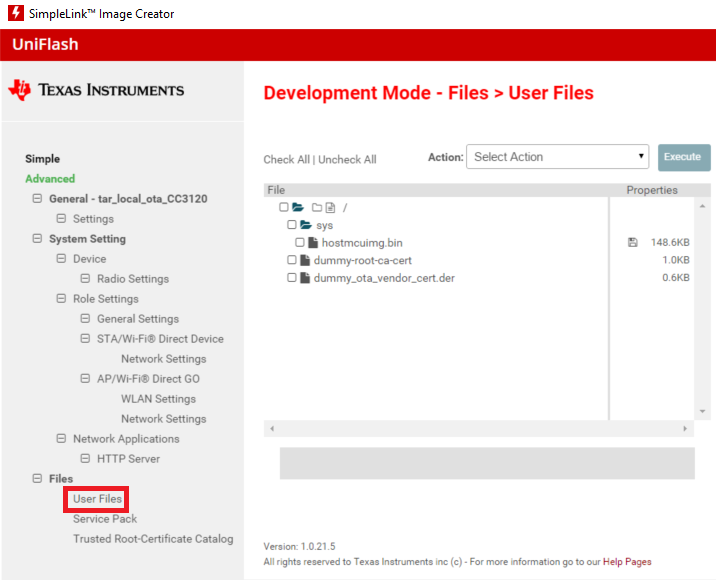Switch to Simple mode

[x=43, y=159]
